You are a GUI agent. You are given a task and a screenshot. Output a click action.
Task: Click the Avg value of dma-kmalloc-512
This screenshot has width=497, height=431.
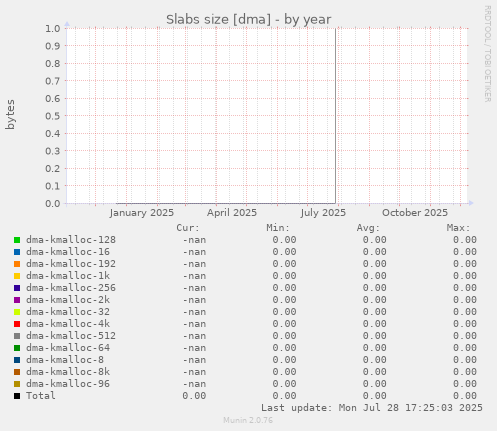pos(375,336)
